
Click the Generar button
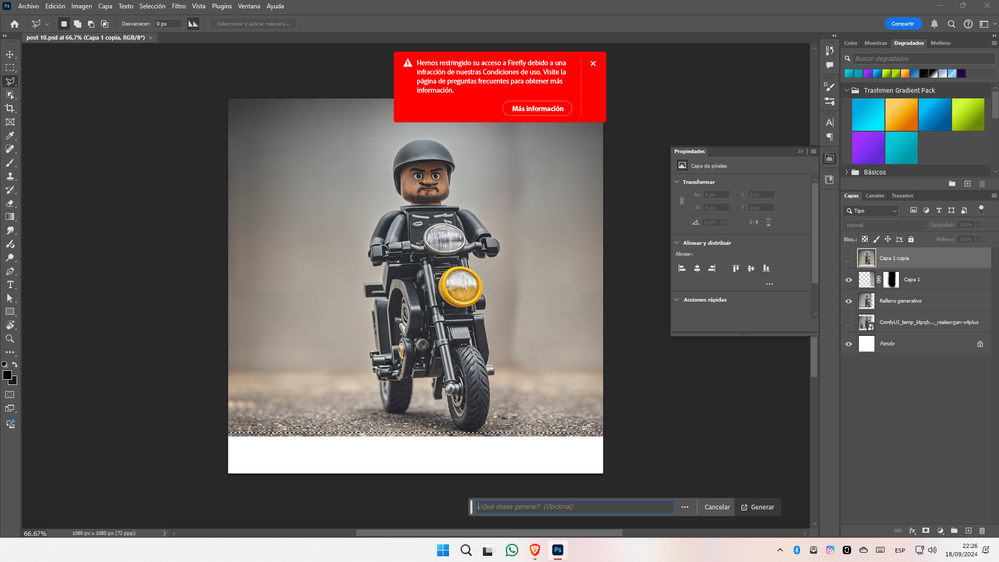(758, 507)
